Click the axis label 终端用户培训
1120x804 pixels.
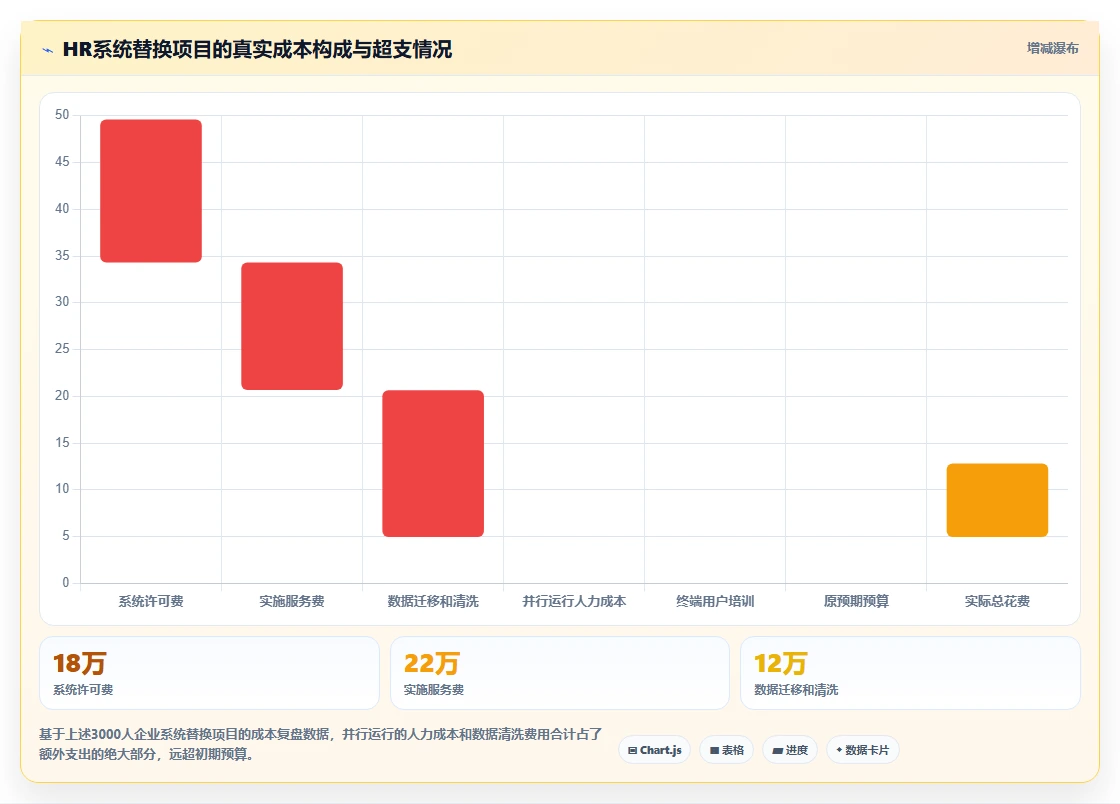pyautogui.click(x=715, y=601)
